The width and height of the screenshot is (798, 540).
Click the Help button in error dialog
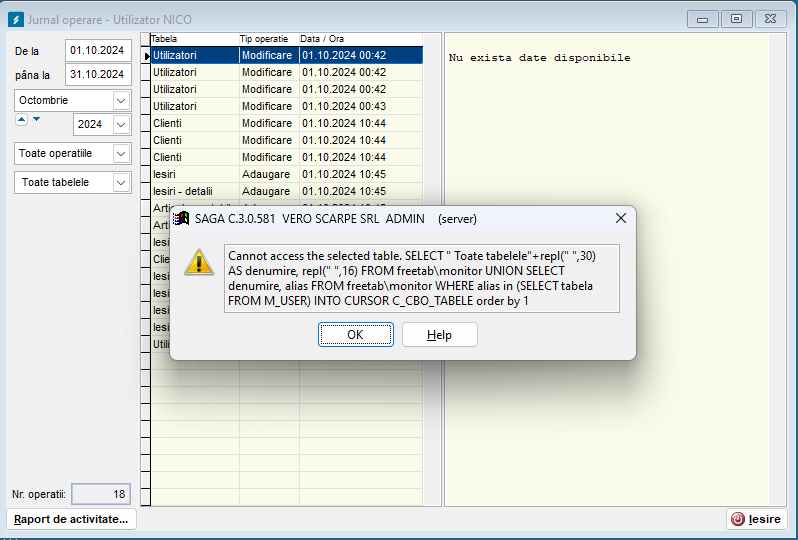click(440, 334)
